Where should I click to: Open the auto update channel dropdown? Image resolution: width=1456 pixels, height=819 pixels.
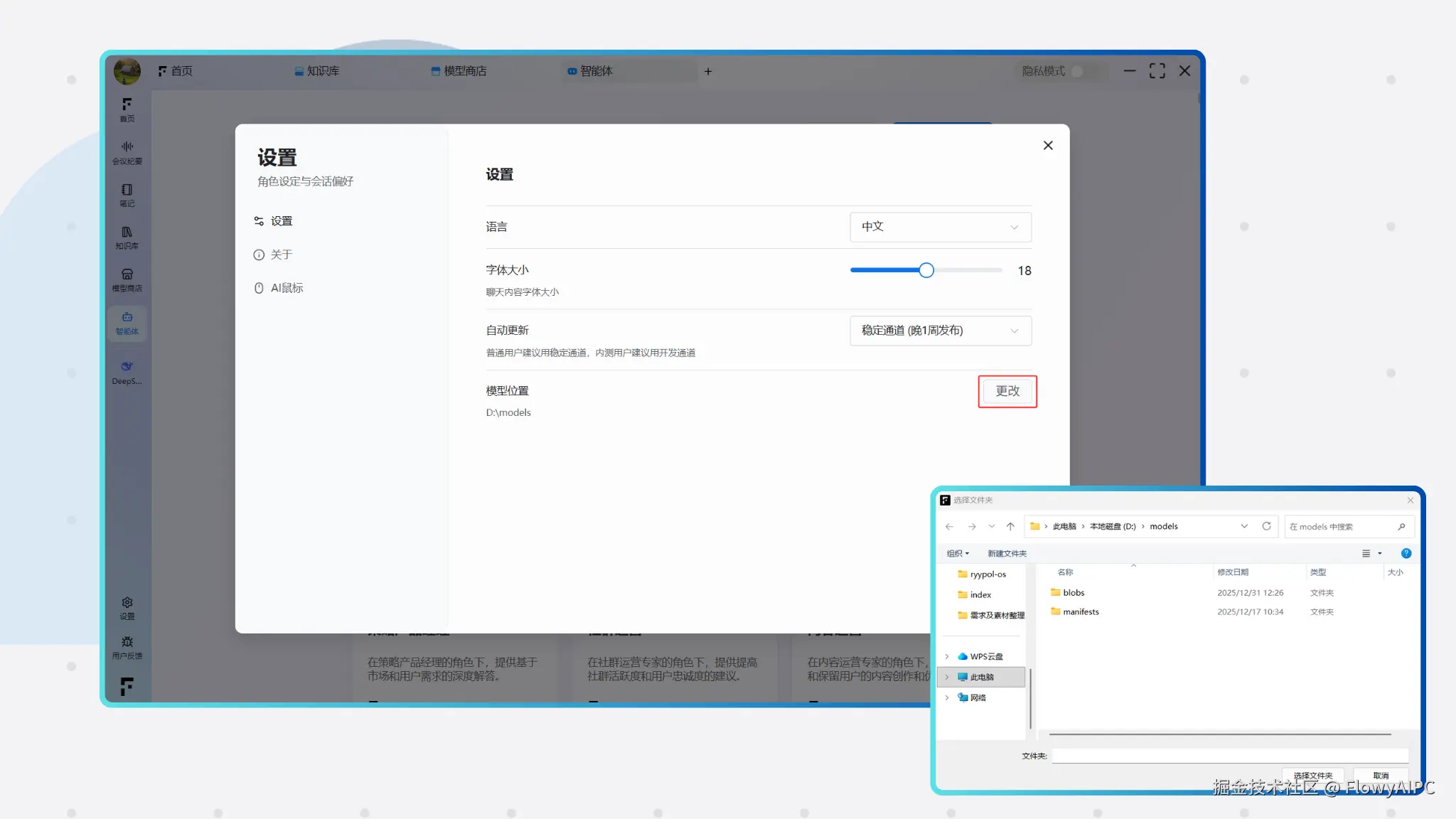point(940,331)
